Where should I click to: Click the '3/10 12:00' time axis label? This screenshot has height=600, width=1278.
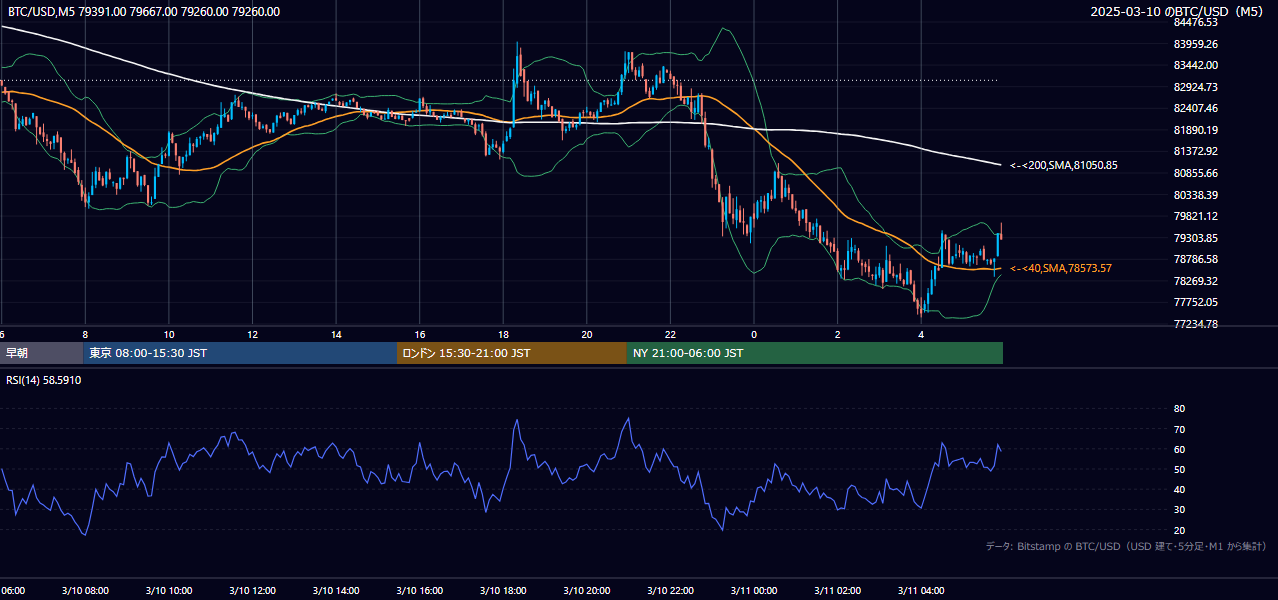pyautogui.click(x=252, y=591)
